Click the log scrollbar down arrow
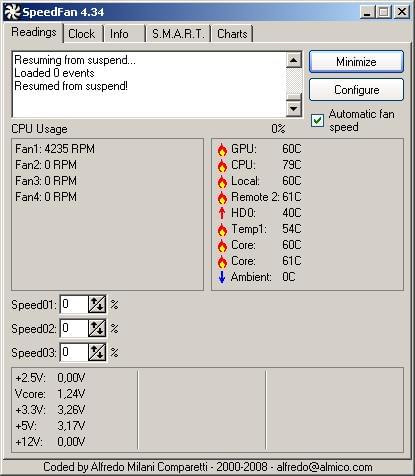415x476 pixels. coord(294,109)
